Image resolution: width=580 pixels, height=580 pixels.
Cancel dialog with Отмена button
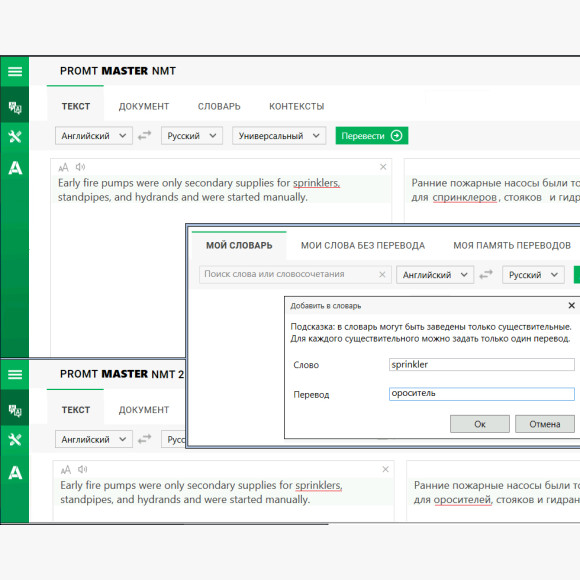(545, 424)
